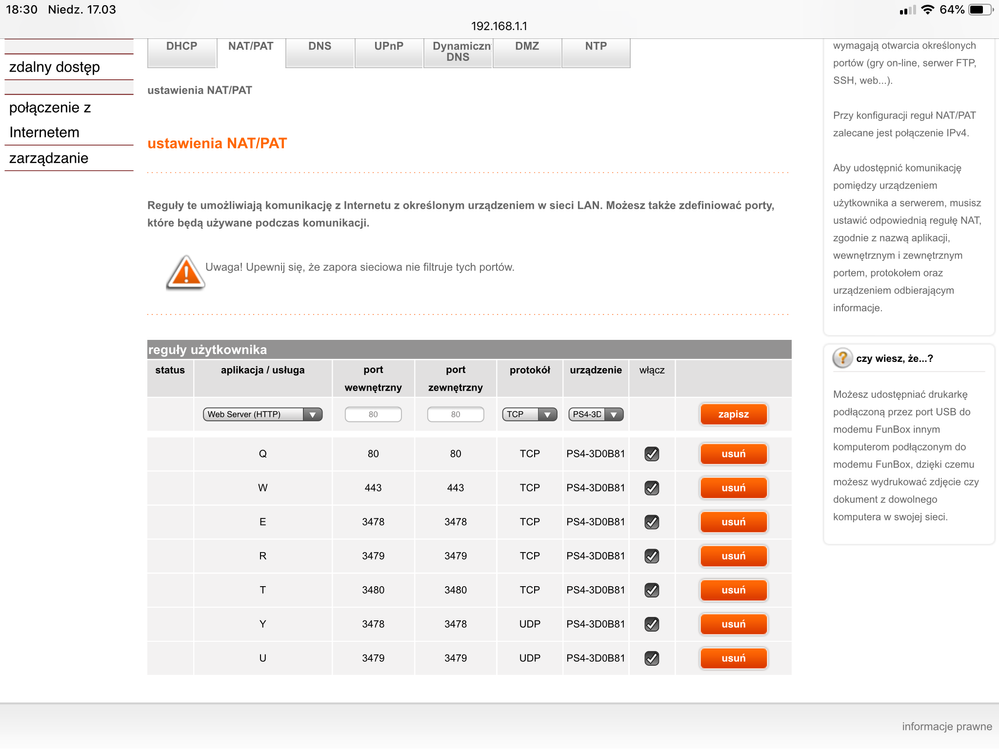
Task: Click the zapisz save button
Action: point(733,414)
